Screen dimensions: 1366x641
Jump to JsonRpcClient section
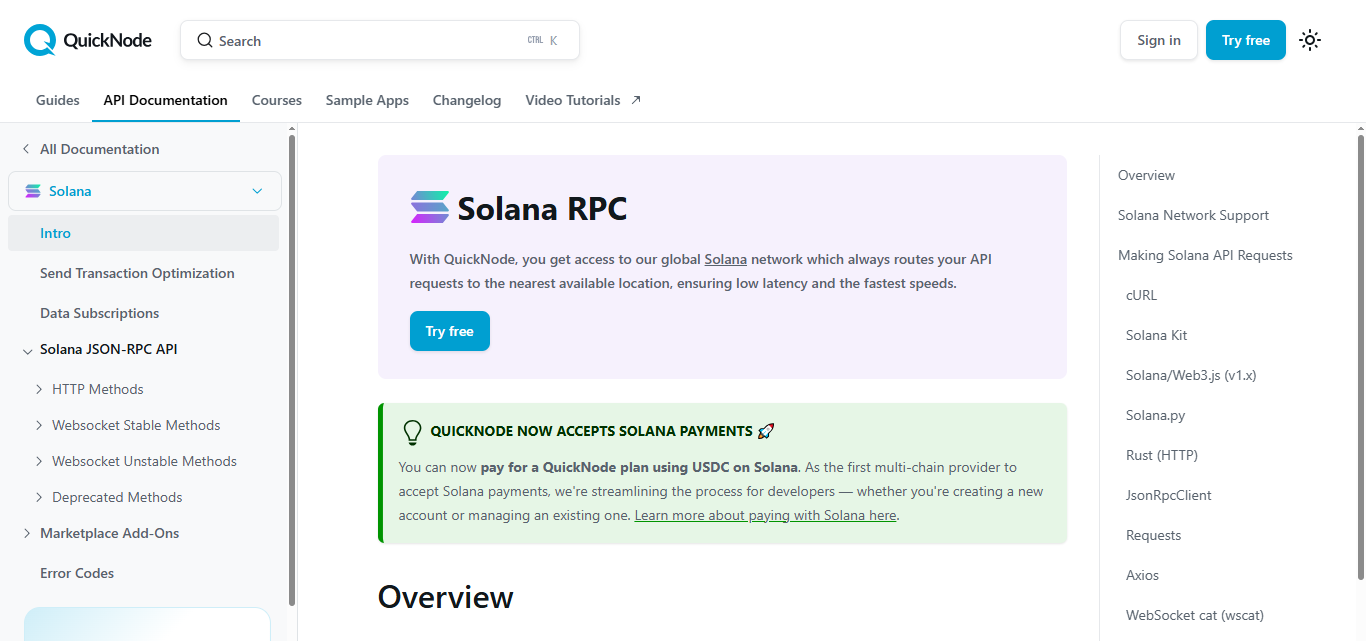(x=1169, y=495)
